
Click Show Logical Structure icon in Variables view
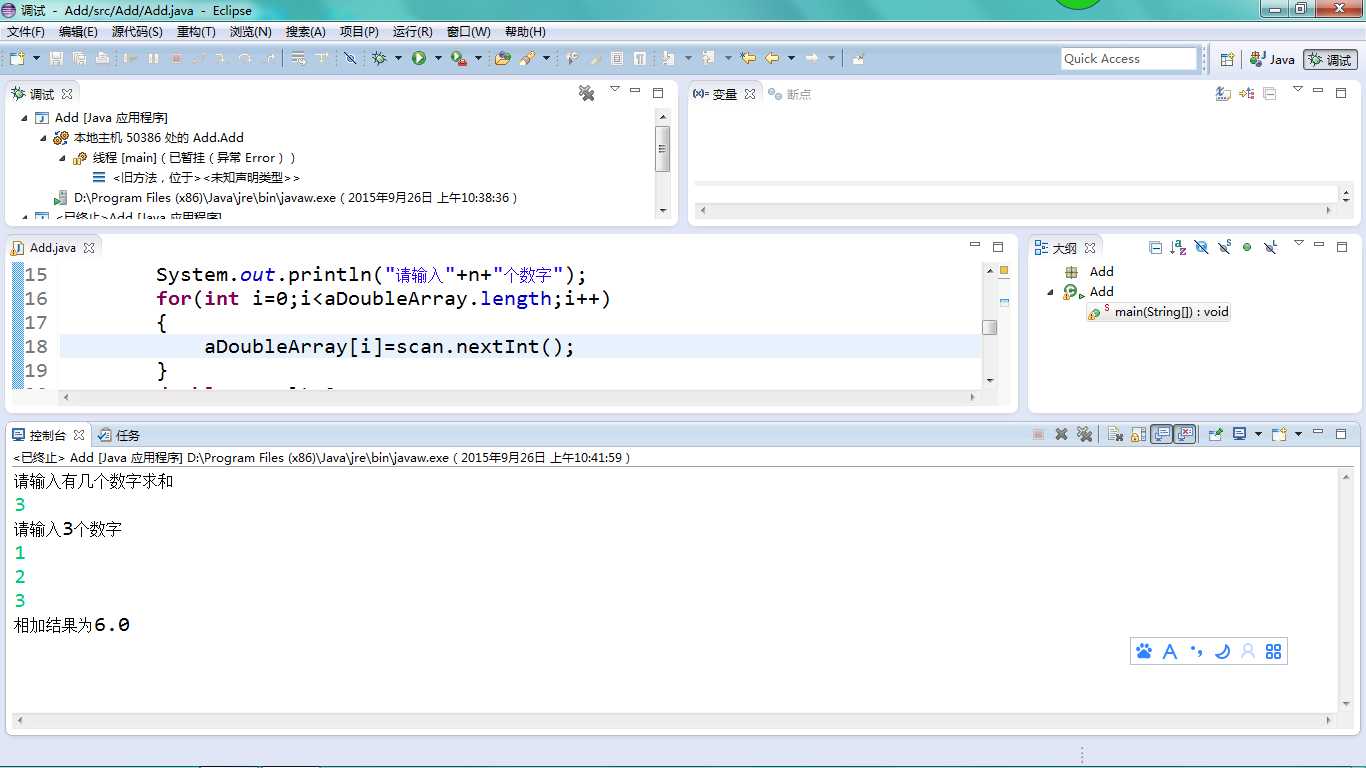(1246, 93)
